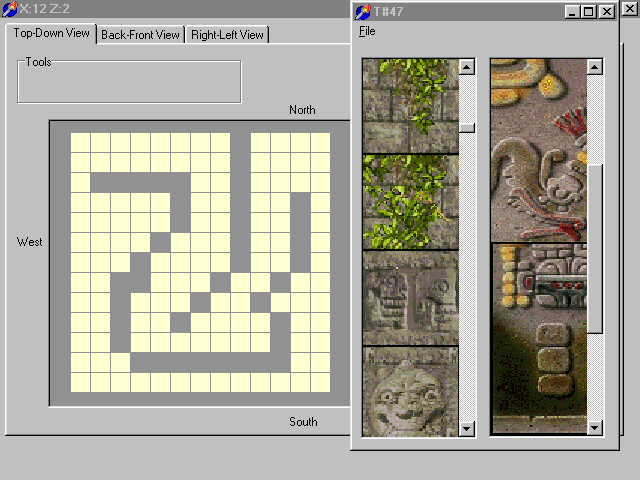Select the ivy-covered stone wall texture at top
Viewport: 640px width, 480px height.
[x=411, y=106]
